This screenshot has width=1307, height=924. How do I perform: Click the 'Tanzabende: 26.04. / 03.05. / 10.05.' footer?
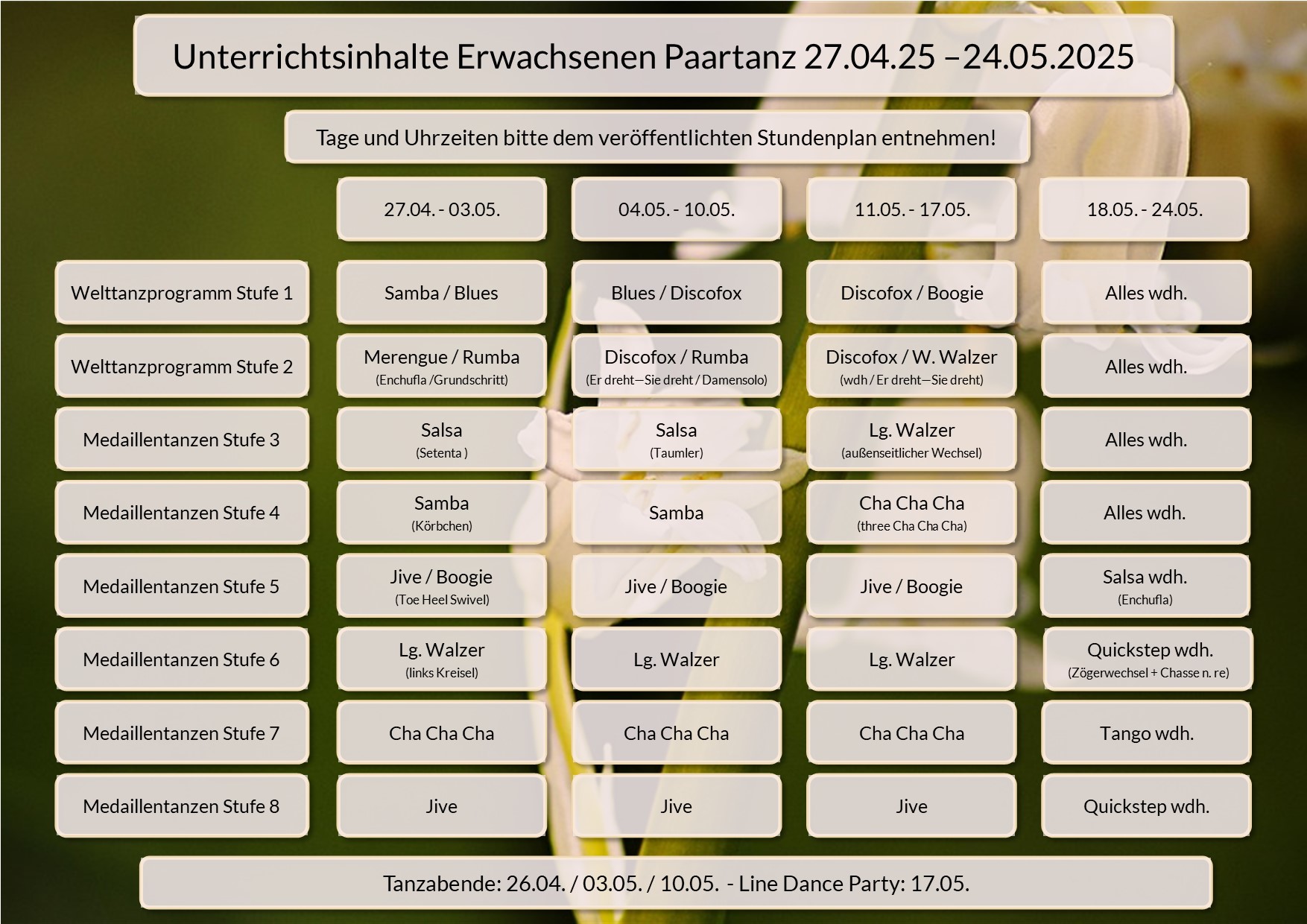click(x=676, y=883)
